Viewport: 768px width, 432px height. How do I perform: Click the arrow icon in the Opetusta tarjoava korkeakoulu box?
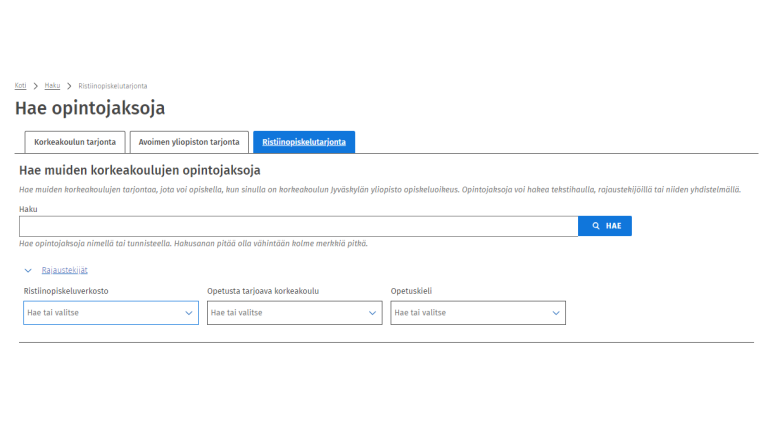(373, 313)
